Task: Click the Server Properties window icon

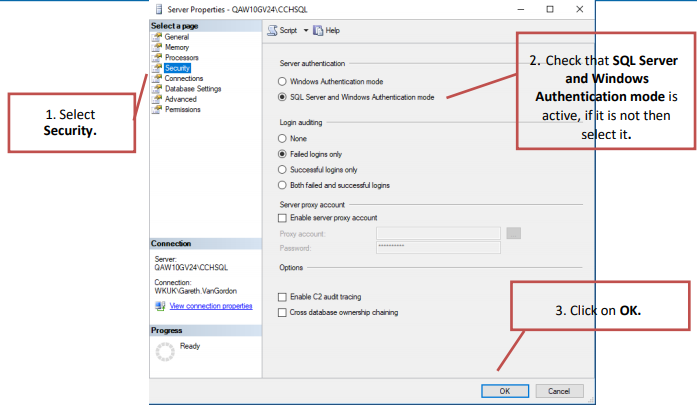Action: pos(159,9)
